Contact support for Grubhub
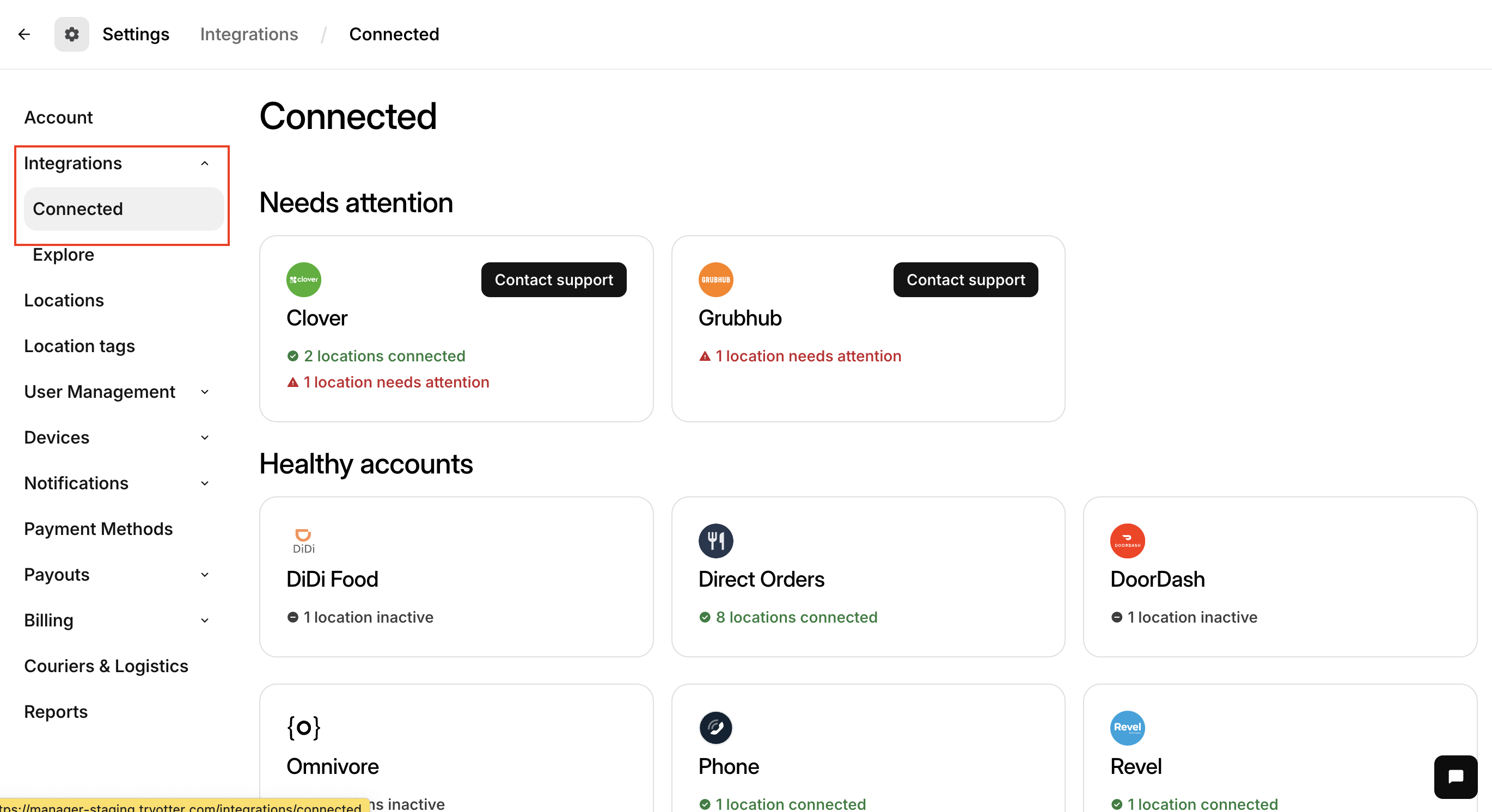 click(965, 280)
